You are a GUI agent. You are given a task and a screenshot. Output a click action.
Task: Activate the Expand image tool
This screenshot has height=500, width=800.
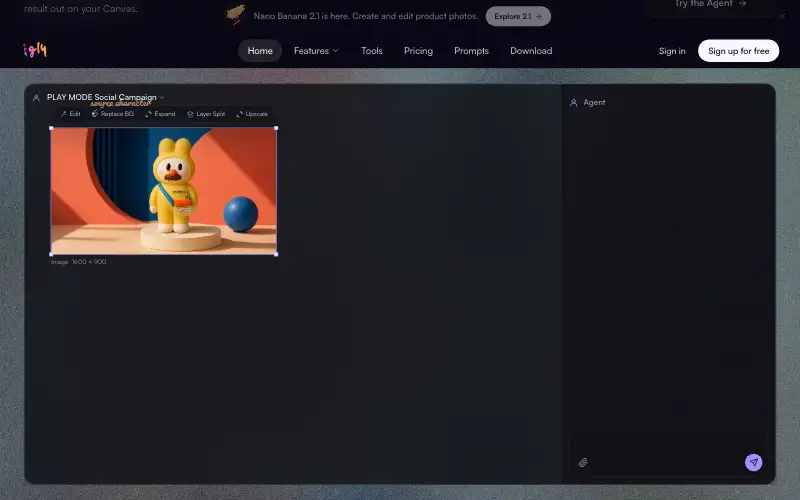(160, 114)
